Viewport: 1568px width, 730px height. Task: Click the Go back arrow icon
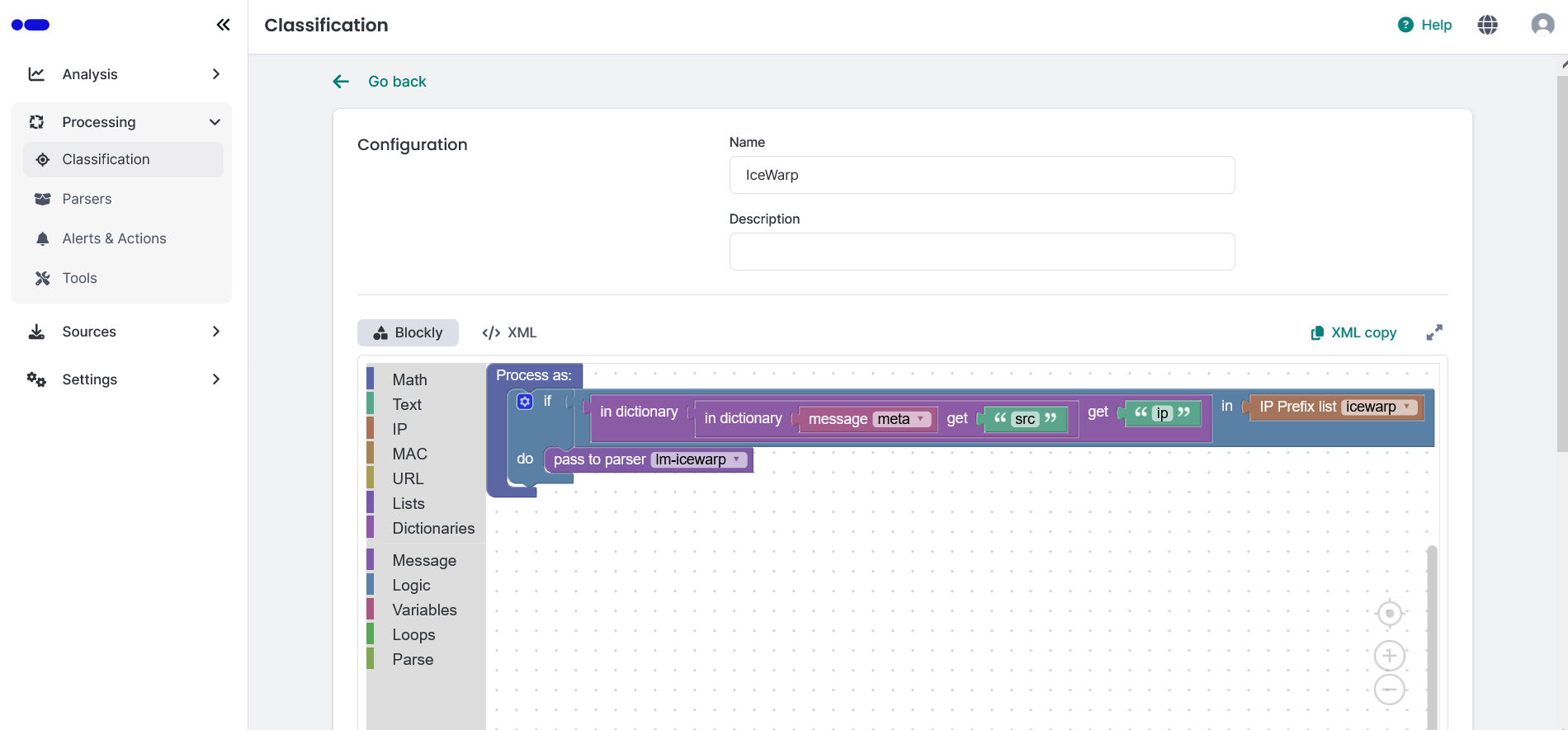coord(341,82)
